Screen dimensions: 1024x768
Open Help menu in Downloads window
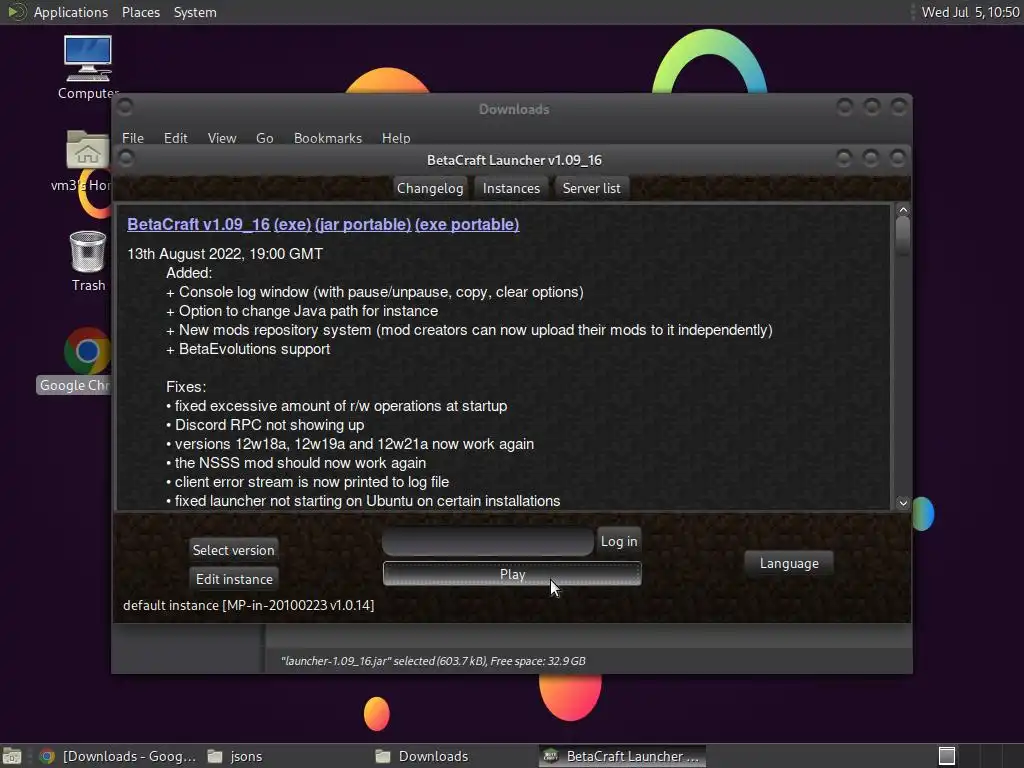(x=396, y=138)
